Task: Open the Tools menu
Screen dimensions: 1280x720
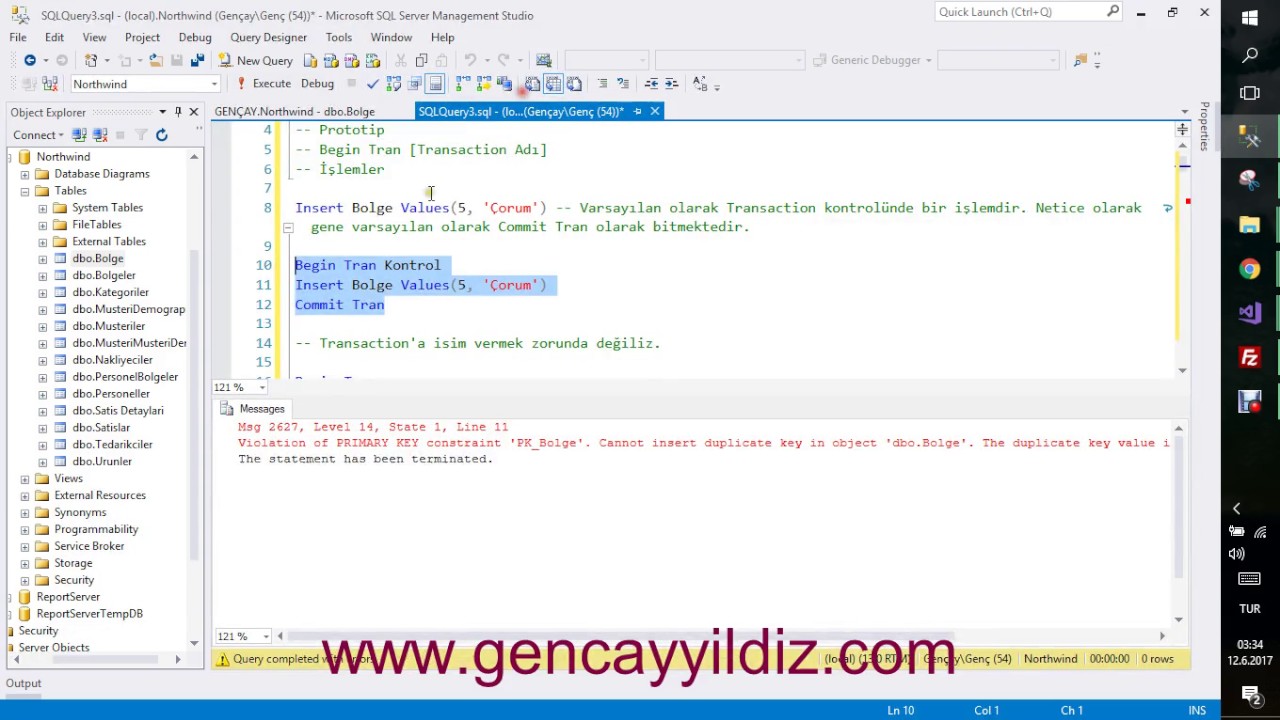Action: (x=338, y=37)
